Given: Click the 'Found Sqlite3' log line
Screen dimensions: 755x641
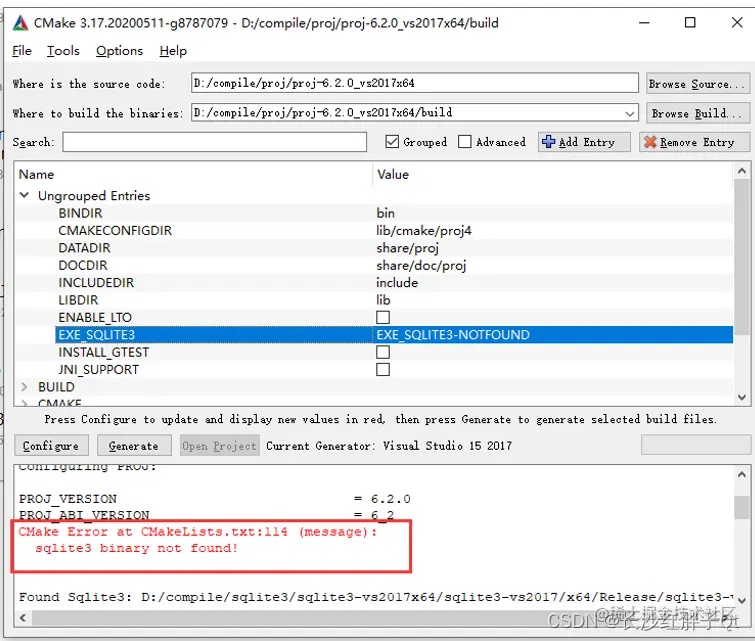Looking at the screenshot, I should pyautogui.click(x=376, y=597).
